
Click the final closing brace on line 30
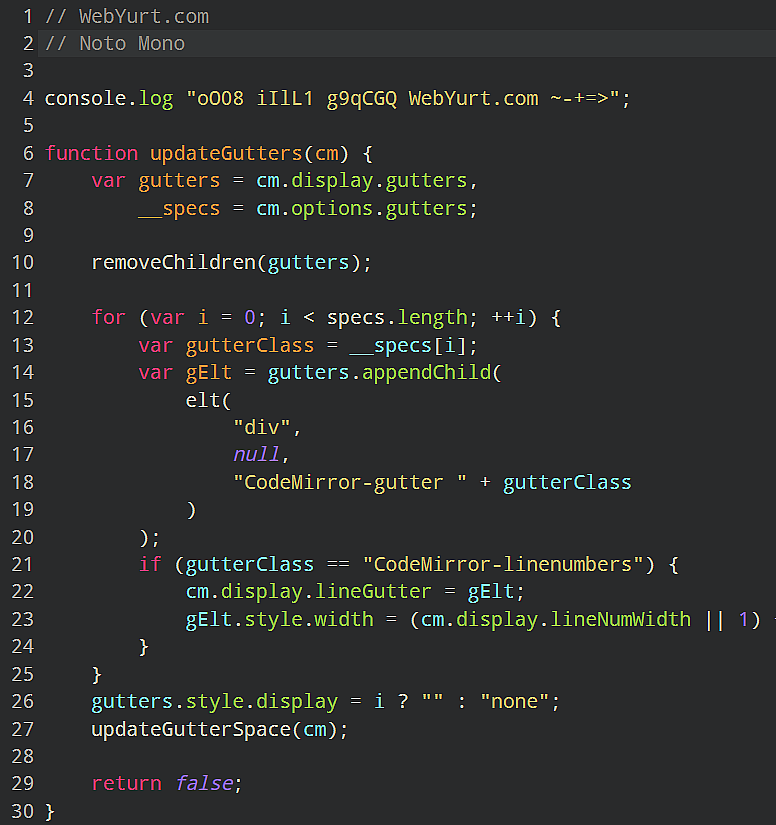tap(50, 811)
